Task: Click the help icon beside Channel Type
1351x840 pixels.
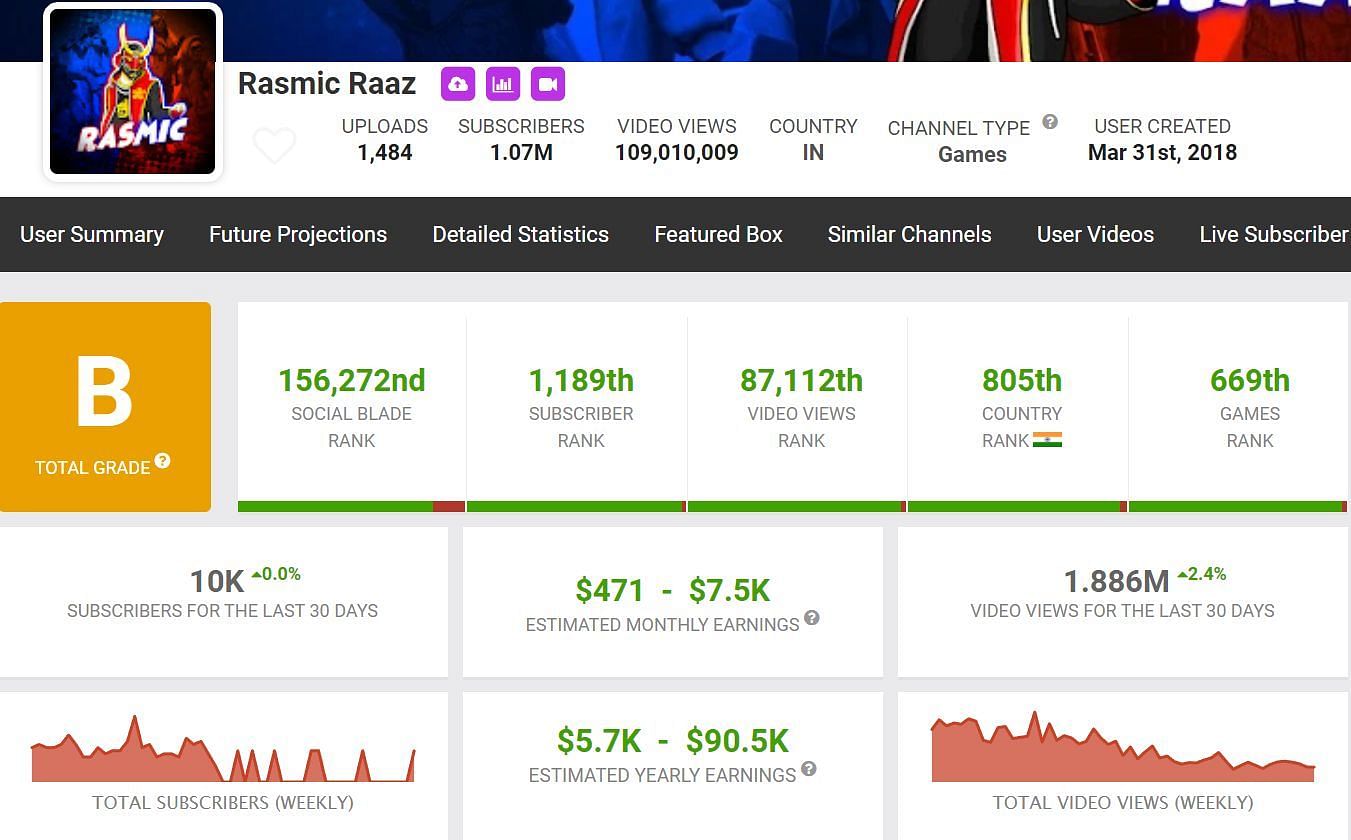Action: [x=1050, y=122]
